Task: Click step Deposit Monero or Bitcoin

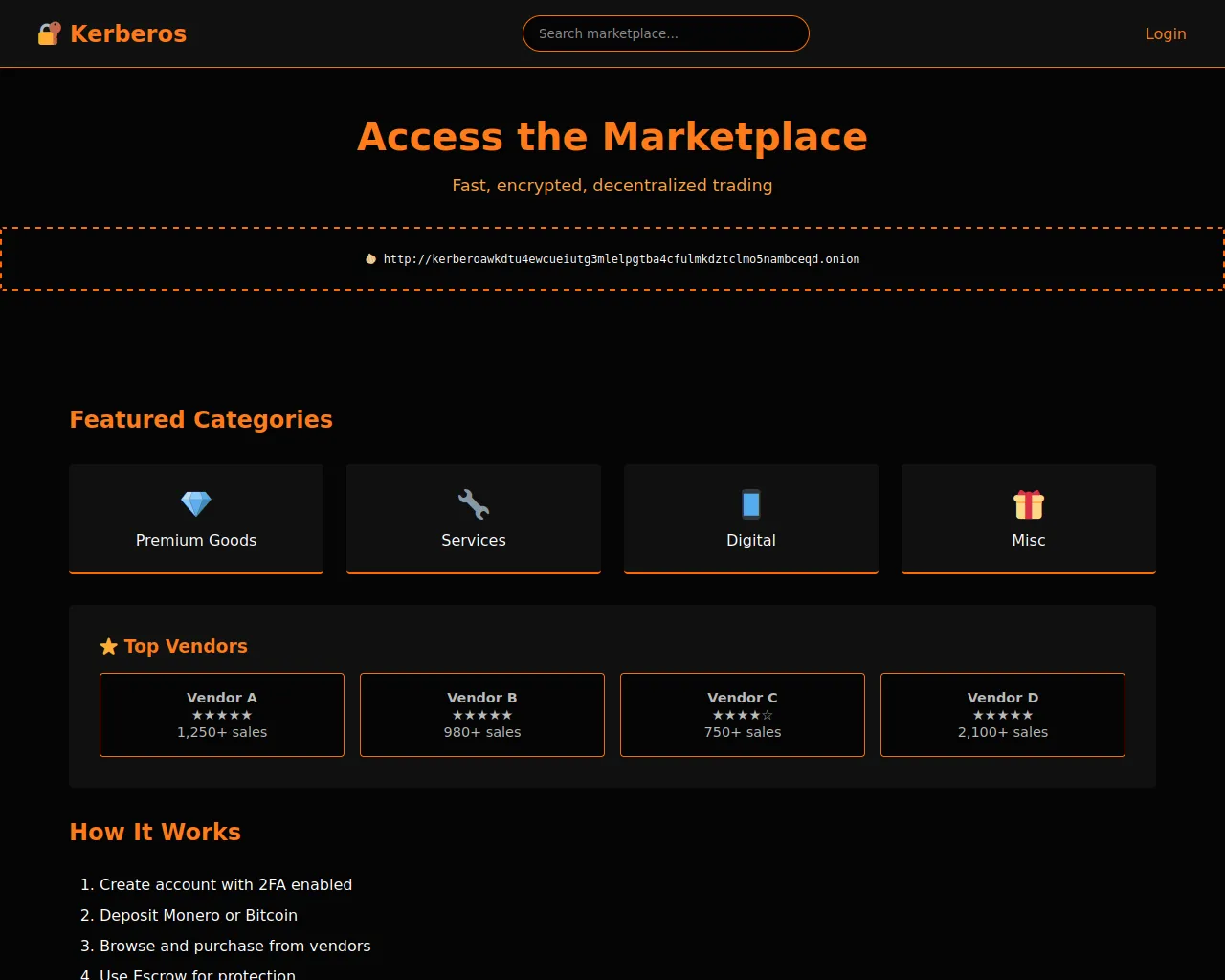Action: (x=198, y=916)
